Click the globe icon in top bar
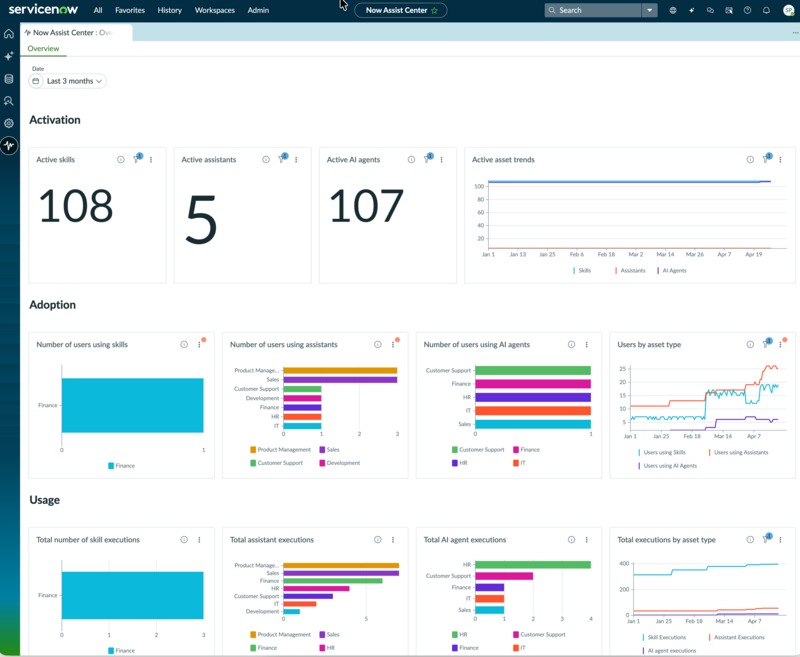Viewport: 800px width, 657px height. [673, 10]
